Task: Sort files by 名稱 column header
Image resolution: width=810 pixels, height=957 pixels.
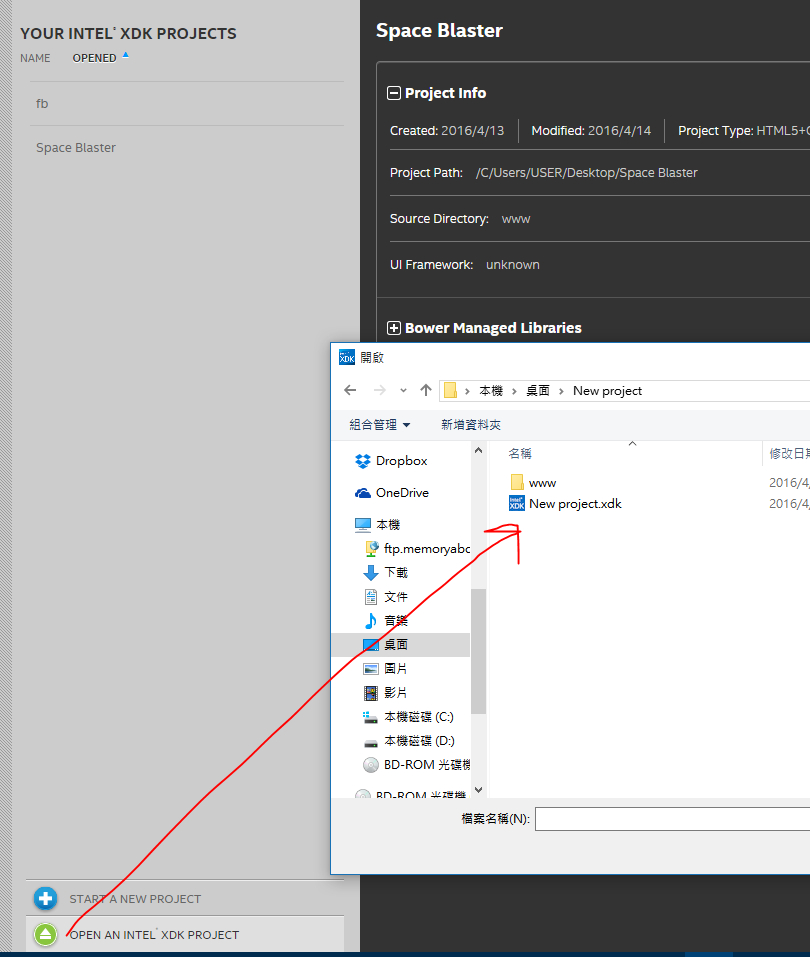Action: point(520,453)
